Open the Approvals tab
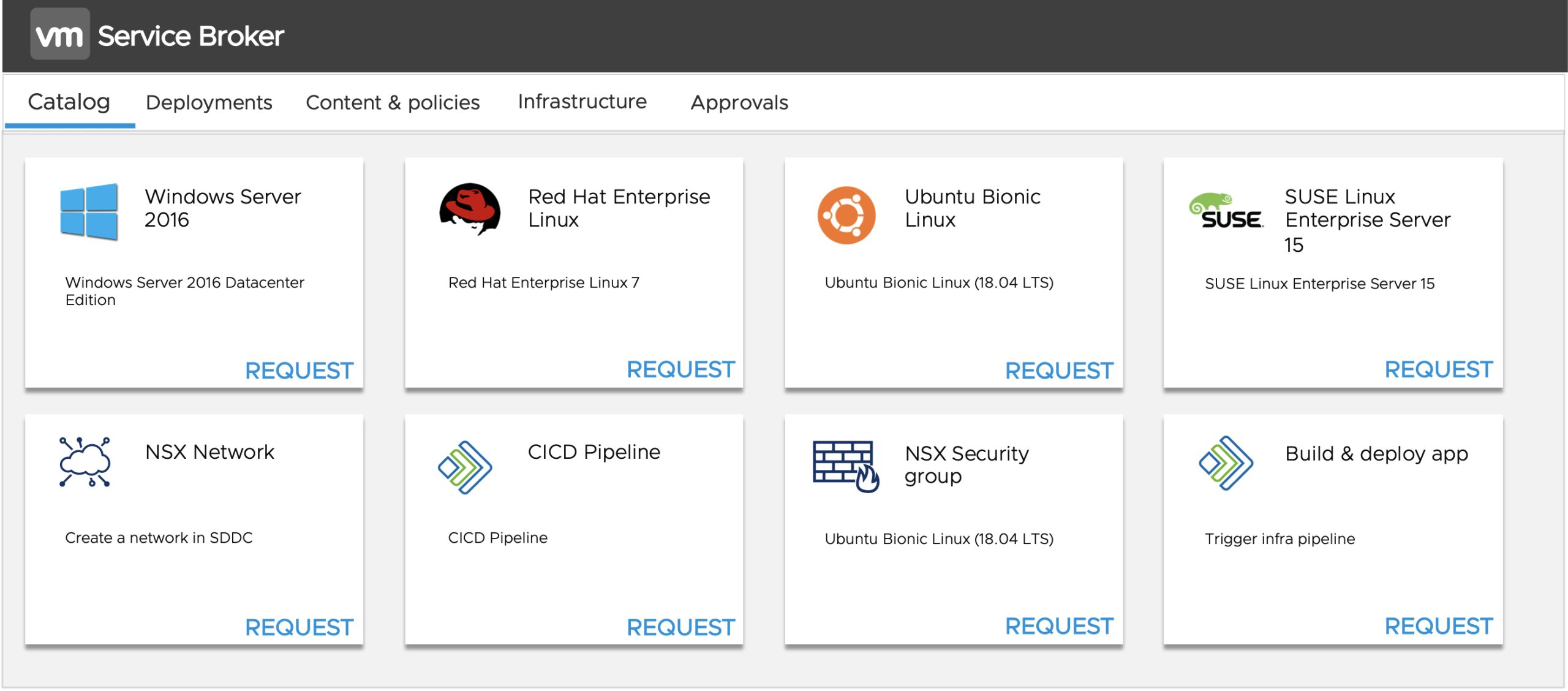Viewport: 1568px width, 691px height. click(x=739, y=102)
